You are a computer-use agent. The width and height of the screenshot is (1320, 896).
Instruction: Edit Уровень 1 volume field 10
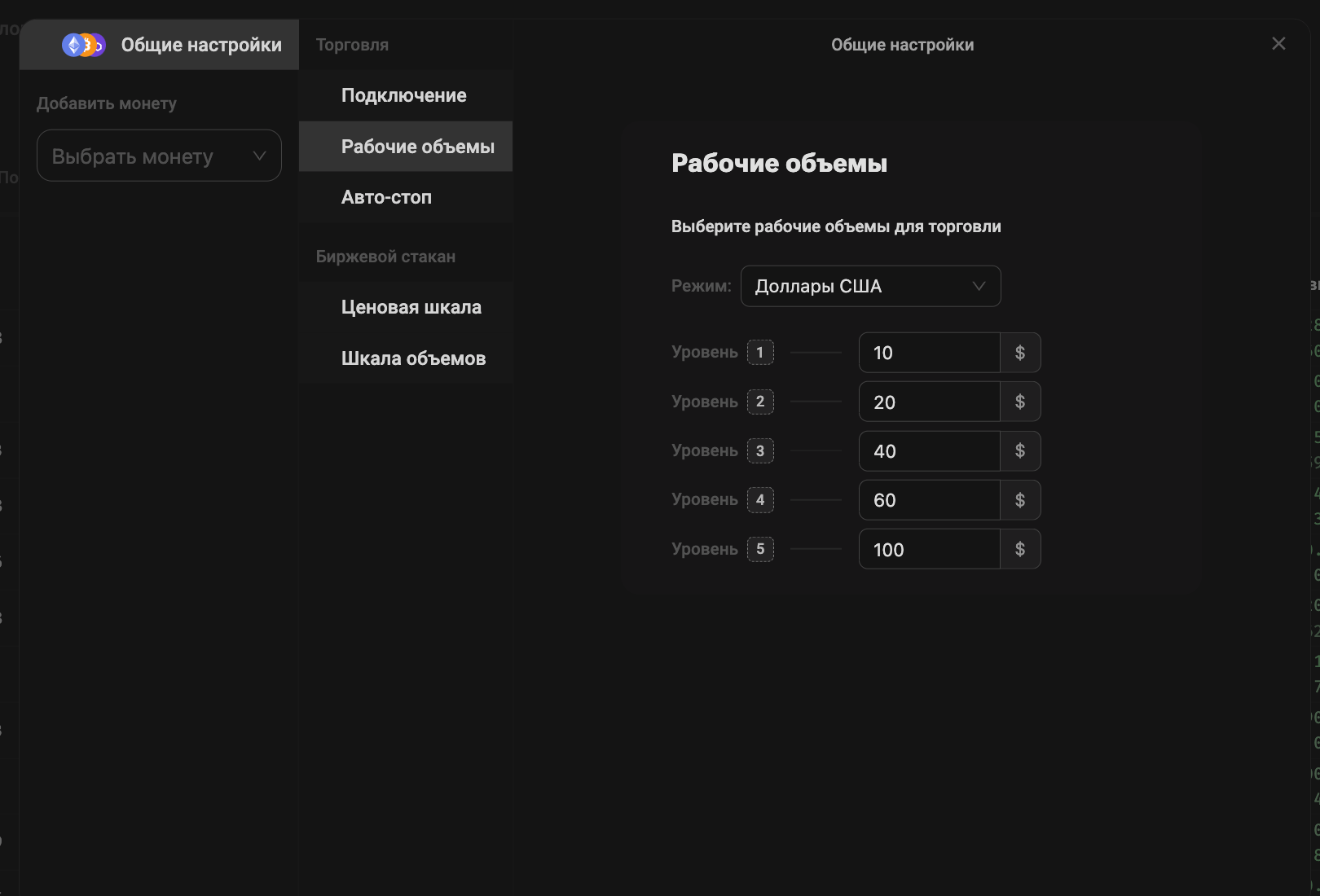929,353
